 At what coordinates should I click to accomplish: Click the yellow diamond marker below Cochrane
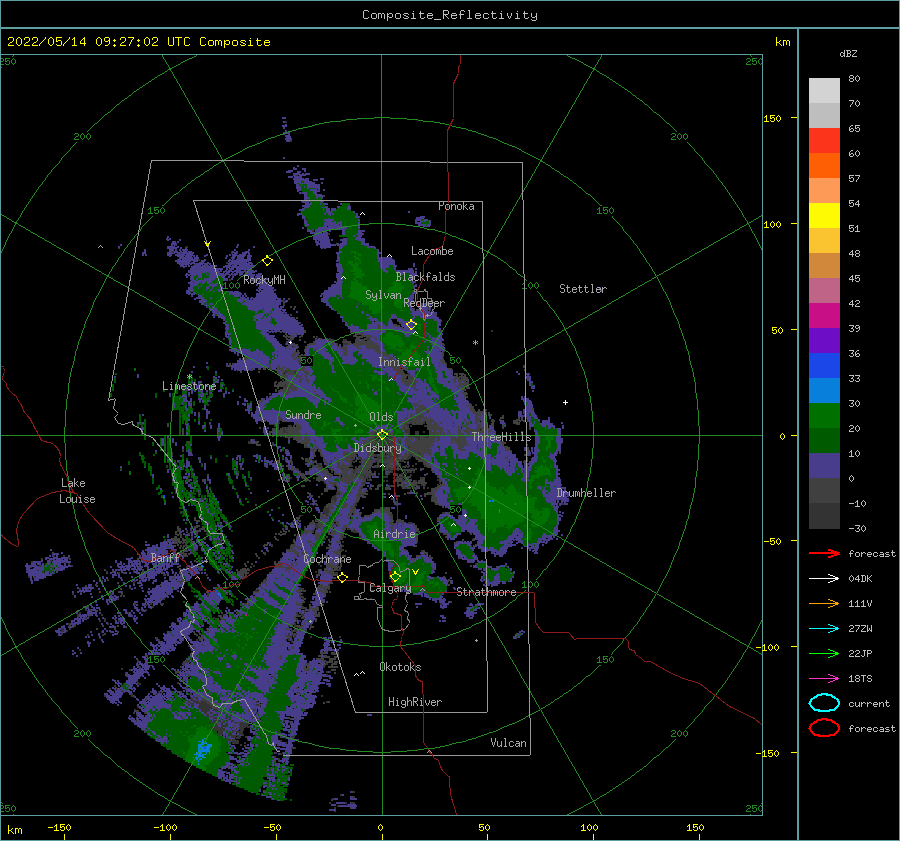(x=343, y=577)
